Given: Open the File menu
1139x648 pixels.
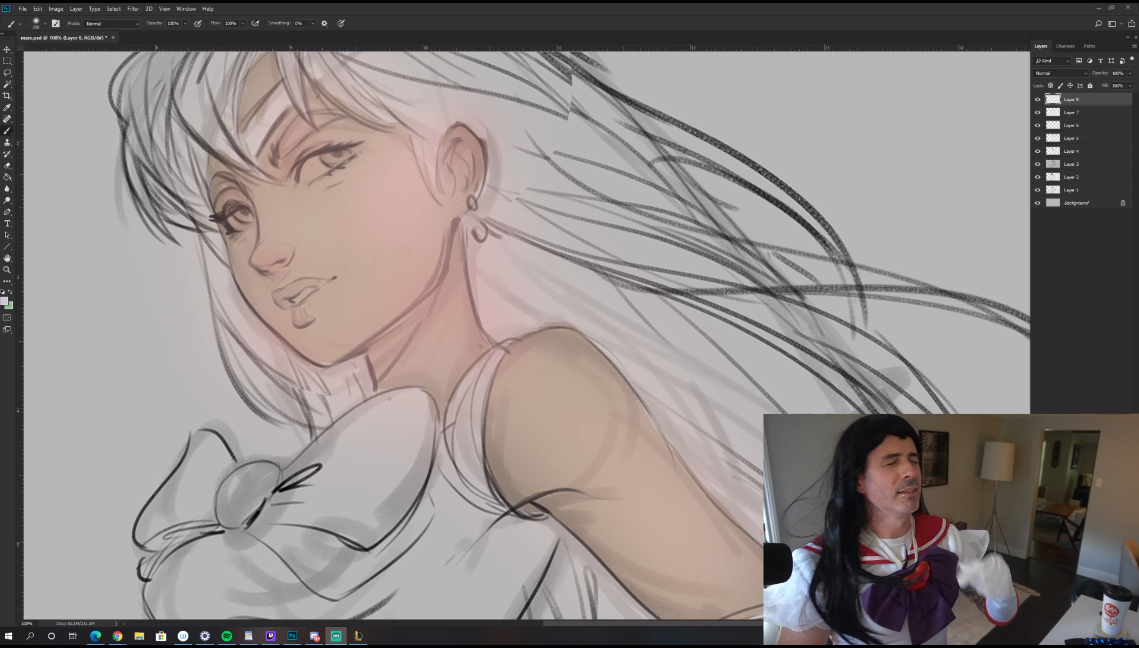Looking at the screenshot, I should [x=23, y=9].
